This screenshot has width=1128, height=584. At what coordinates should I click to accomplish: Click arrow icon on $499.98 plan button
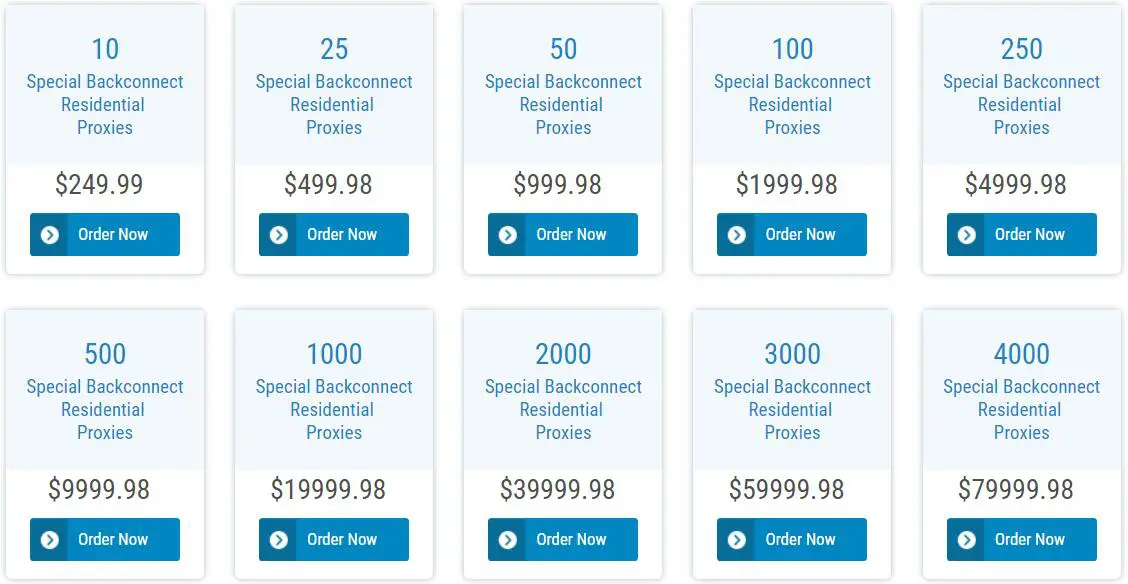(x=278, y=235)
